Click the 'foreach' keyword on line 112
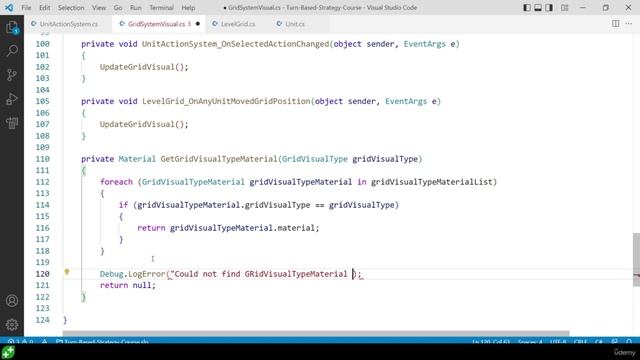 pyautogui.click(x=116, y=182)
